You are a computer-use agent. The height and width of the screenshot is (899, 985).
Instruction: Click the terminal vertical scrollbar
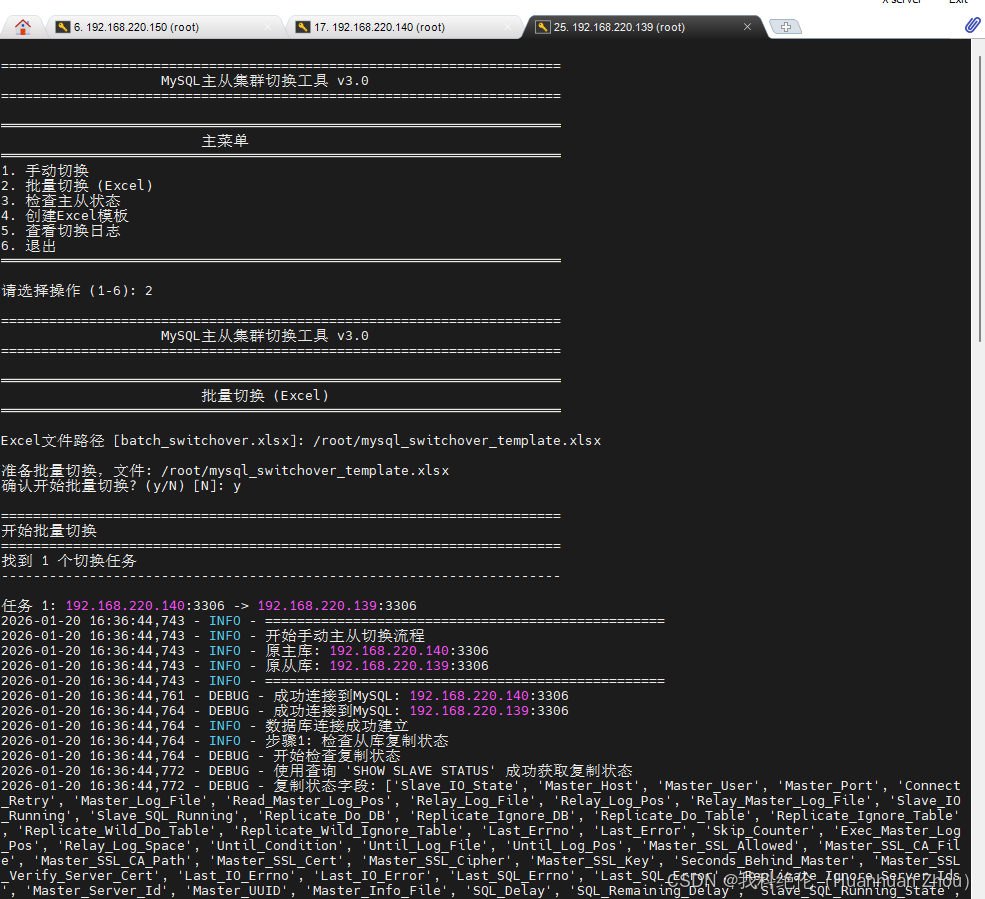point(979,199)
